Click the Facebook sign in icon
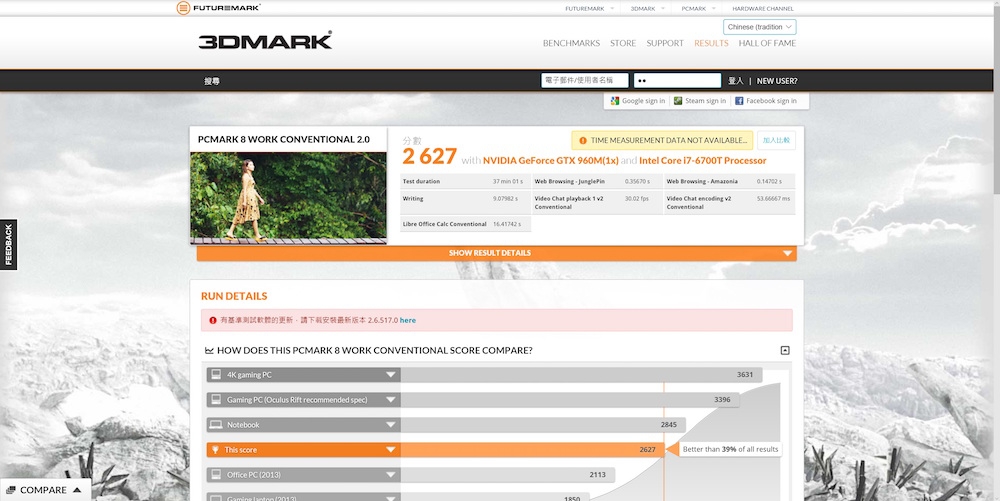The height and width of the screenshot is (501, 1000). tap(739, 101)
